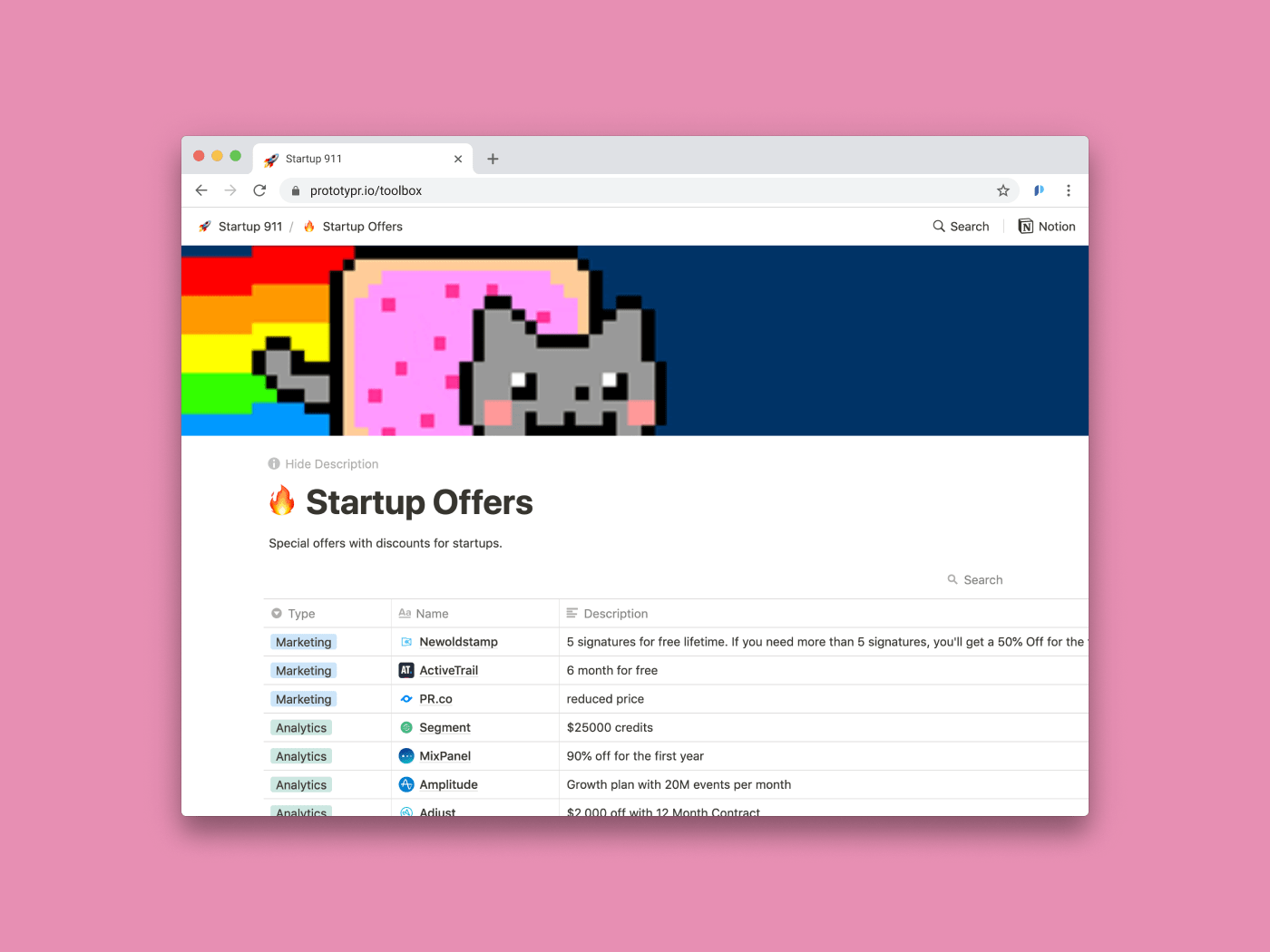Screen dimensions: 1270x952
Task: Open Startup 911 breadcrumb link
Action: pos(240,227)
